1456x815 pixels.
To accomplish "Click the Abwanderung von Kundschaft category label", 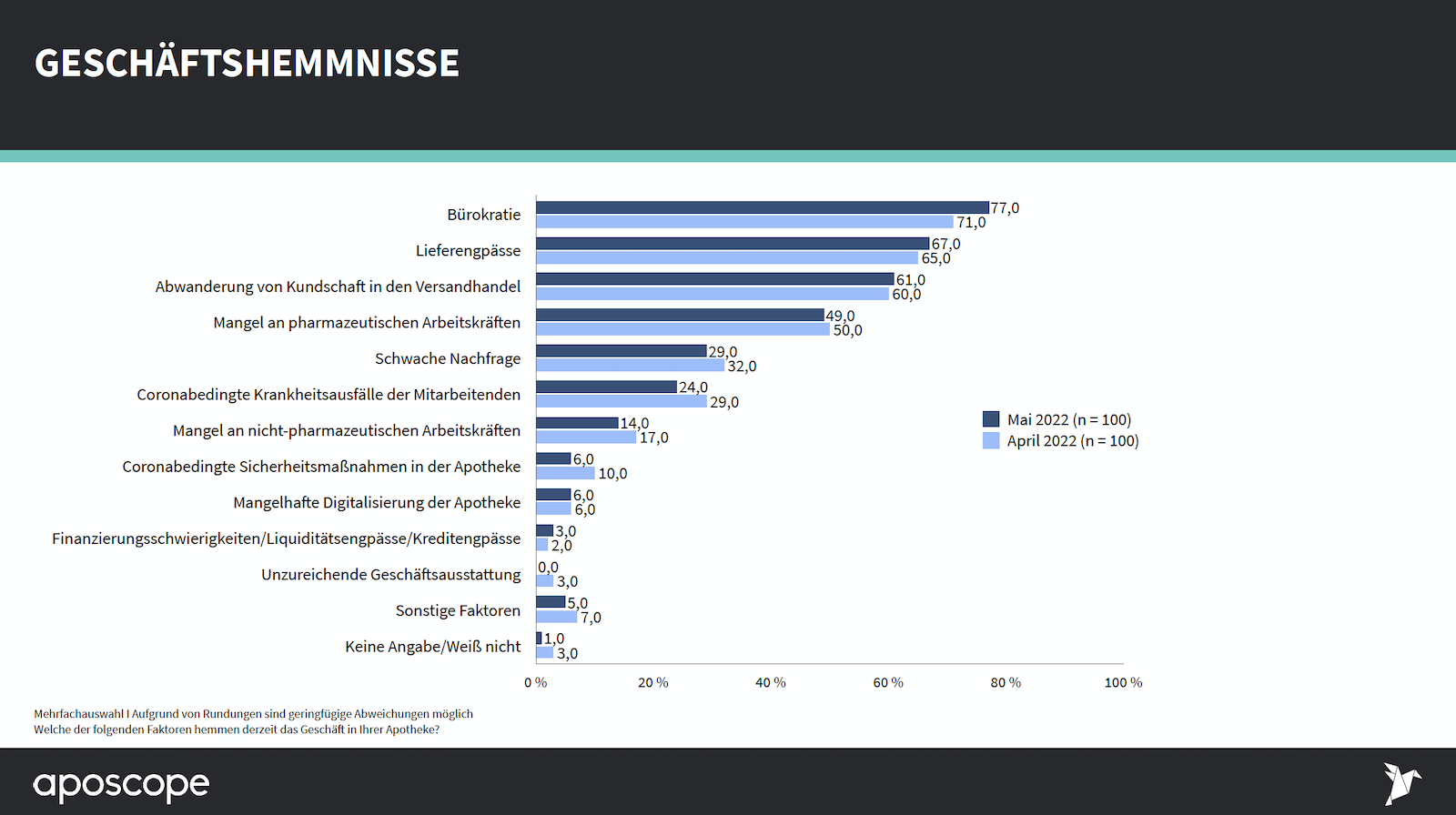I will pos(338,287).
